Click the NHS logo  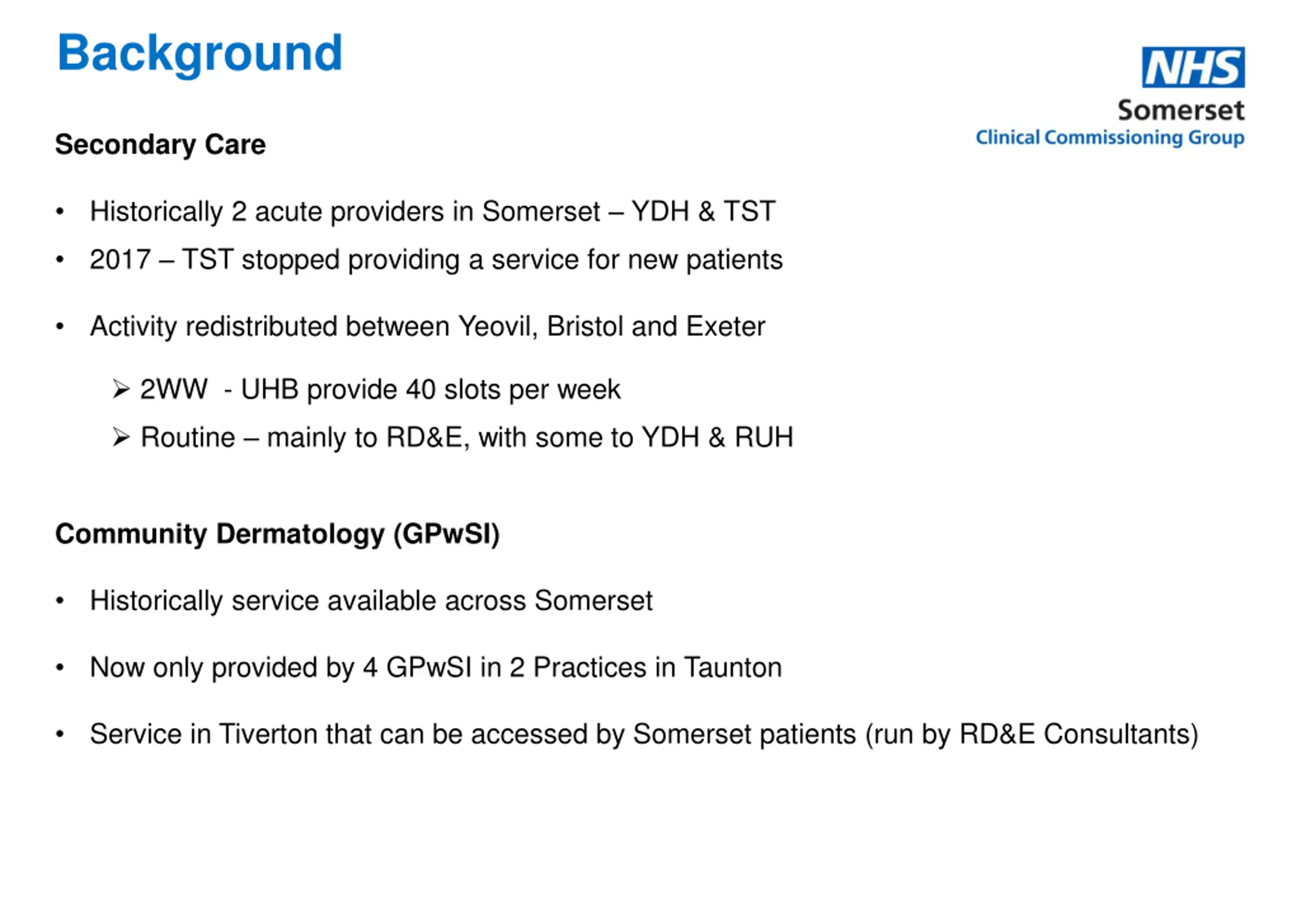pyautogui.click(x=1193, y=67)
